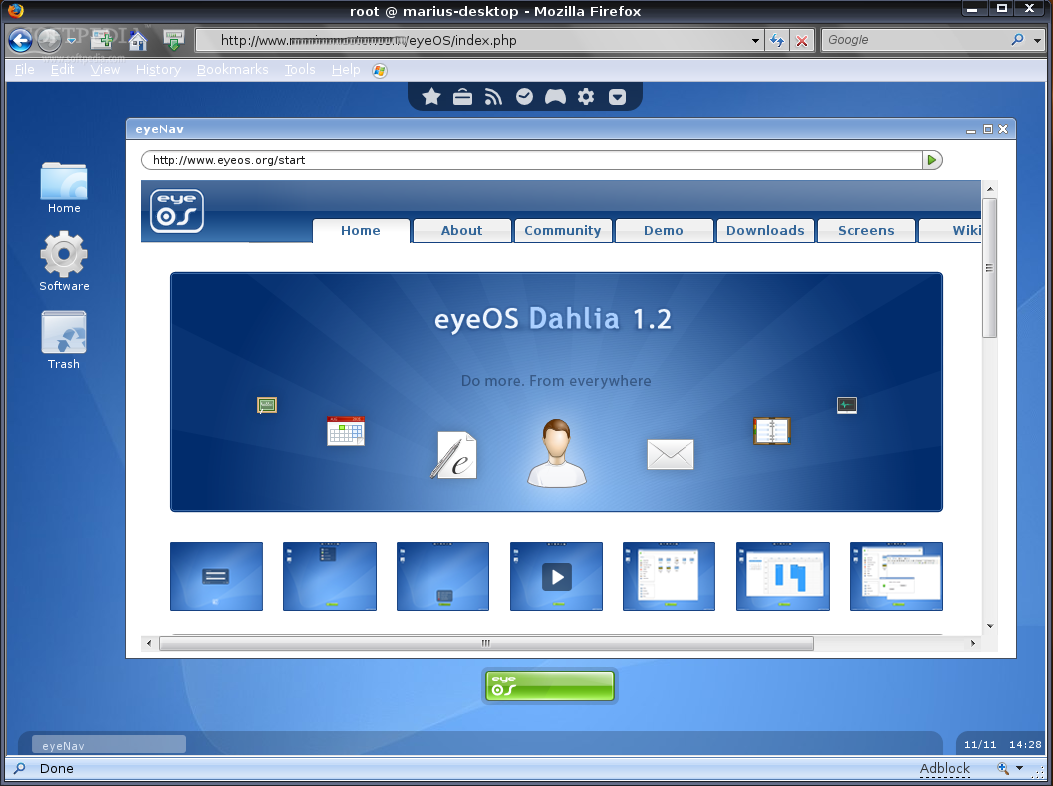Click the down-arrow box icon in eyeOS dock
The image size is (1053, 786).
pos(617,97)
